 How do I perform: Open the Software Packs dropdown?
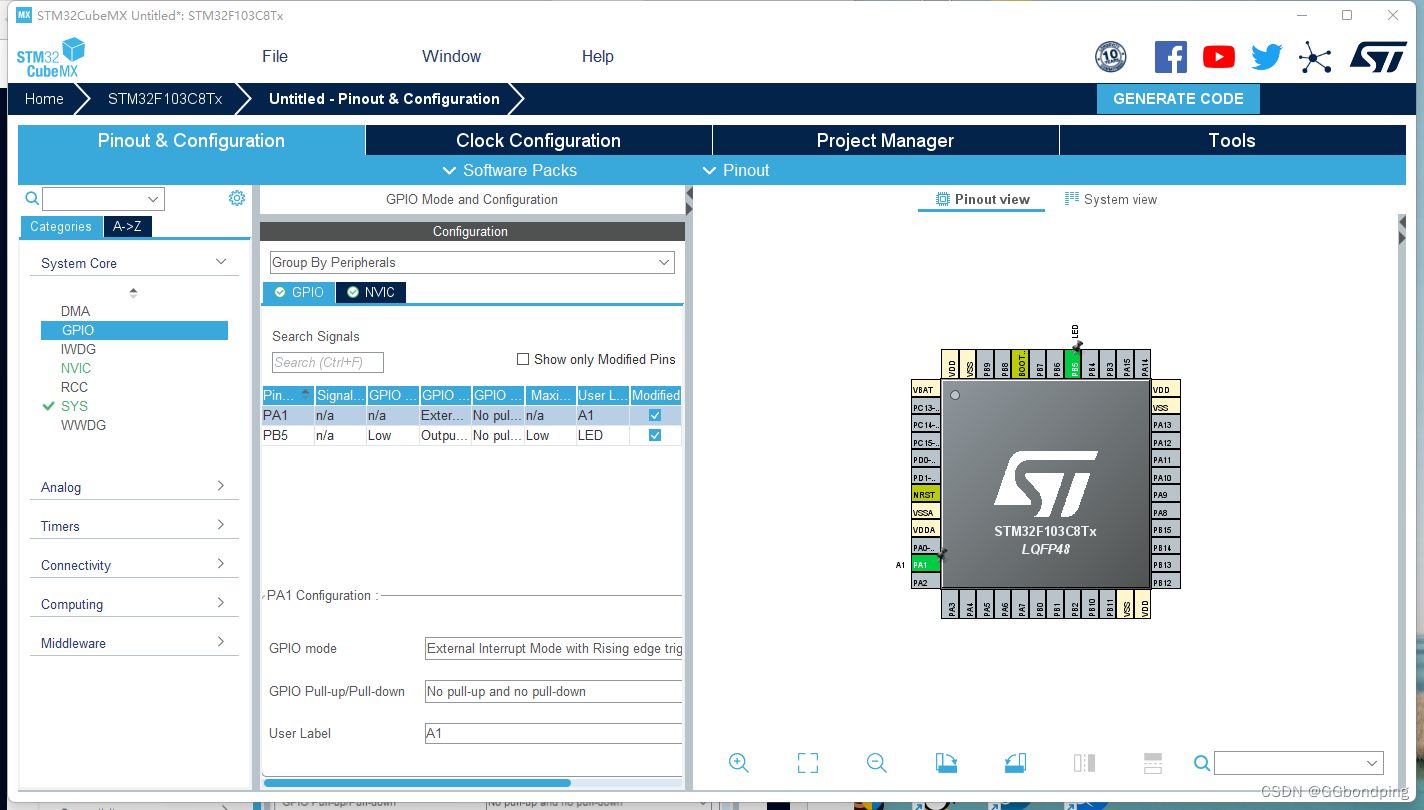[x=509, y=170]
